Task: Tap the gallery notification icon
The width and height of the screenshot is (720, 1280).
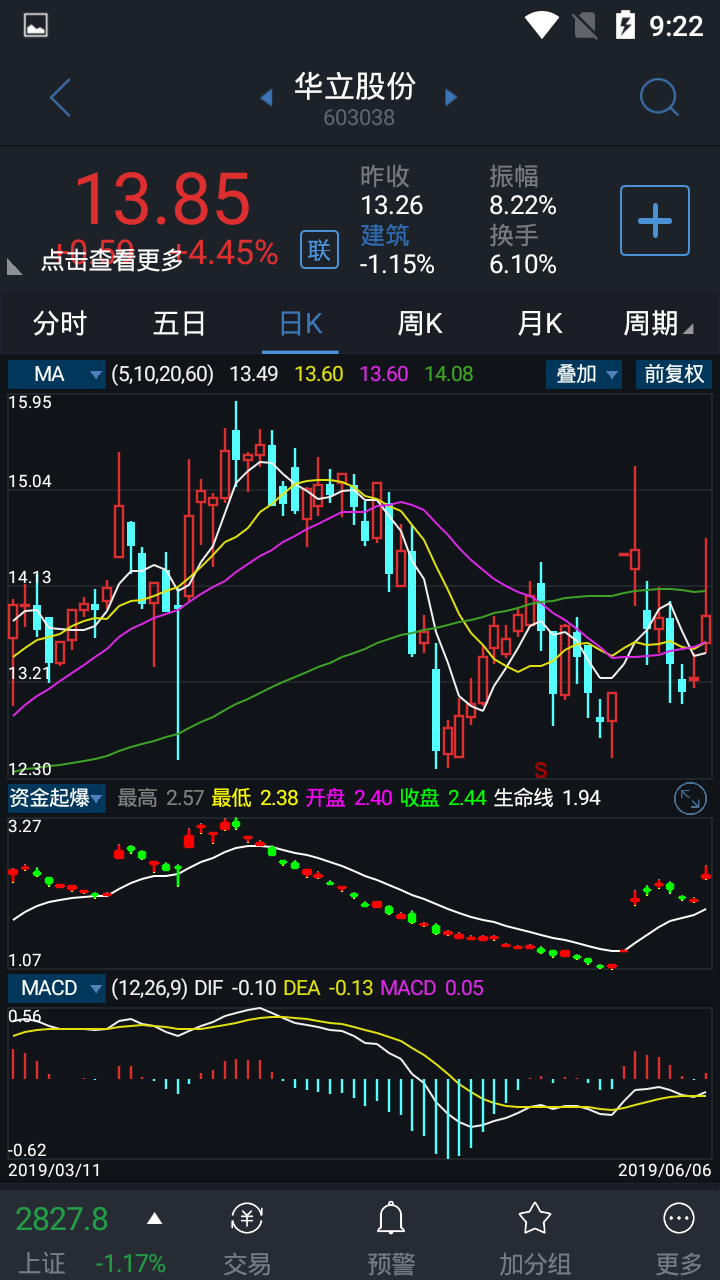Action: point(36,25)
